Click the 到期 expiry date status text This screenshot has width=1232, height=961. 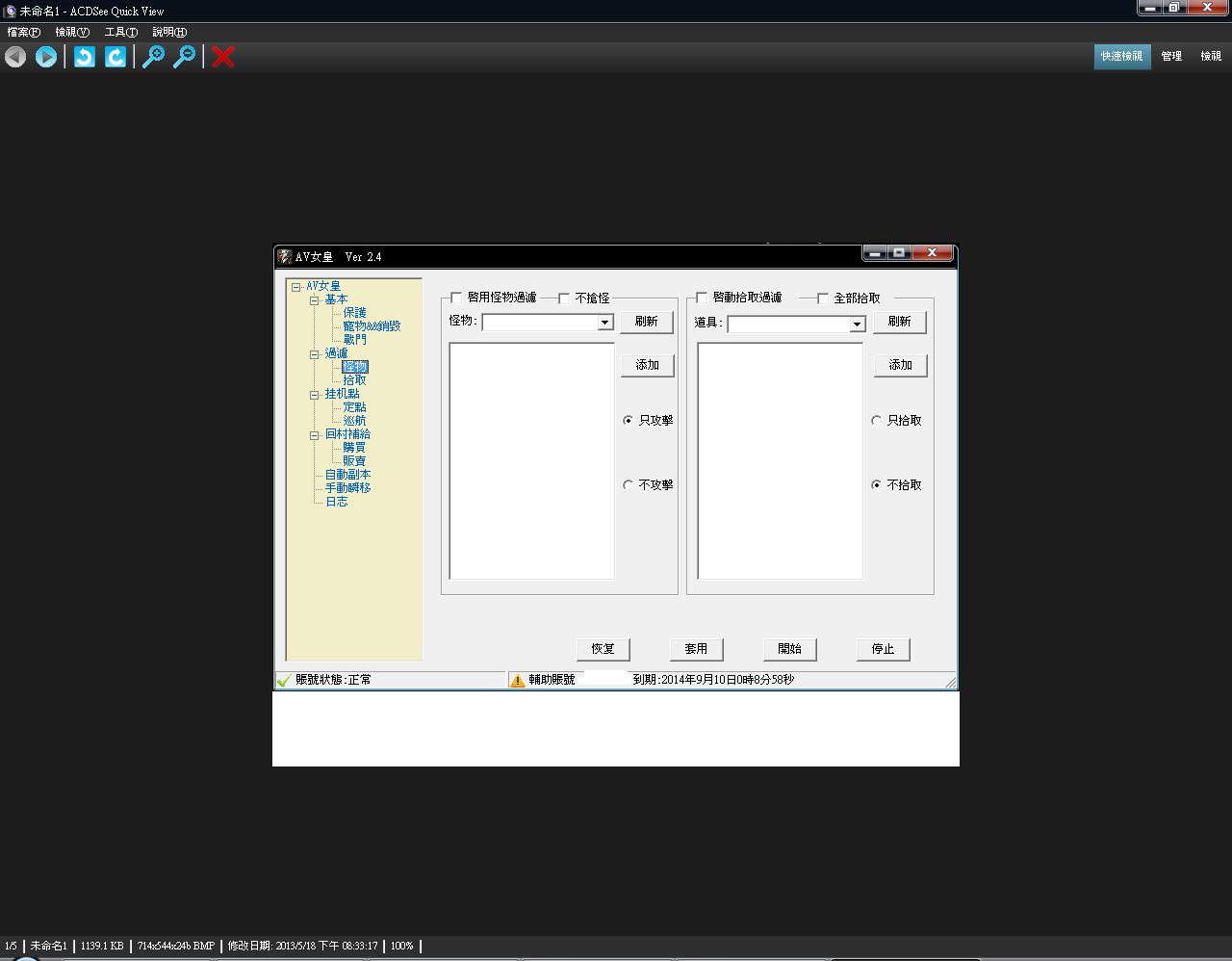pos(713,680)
